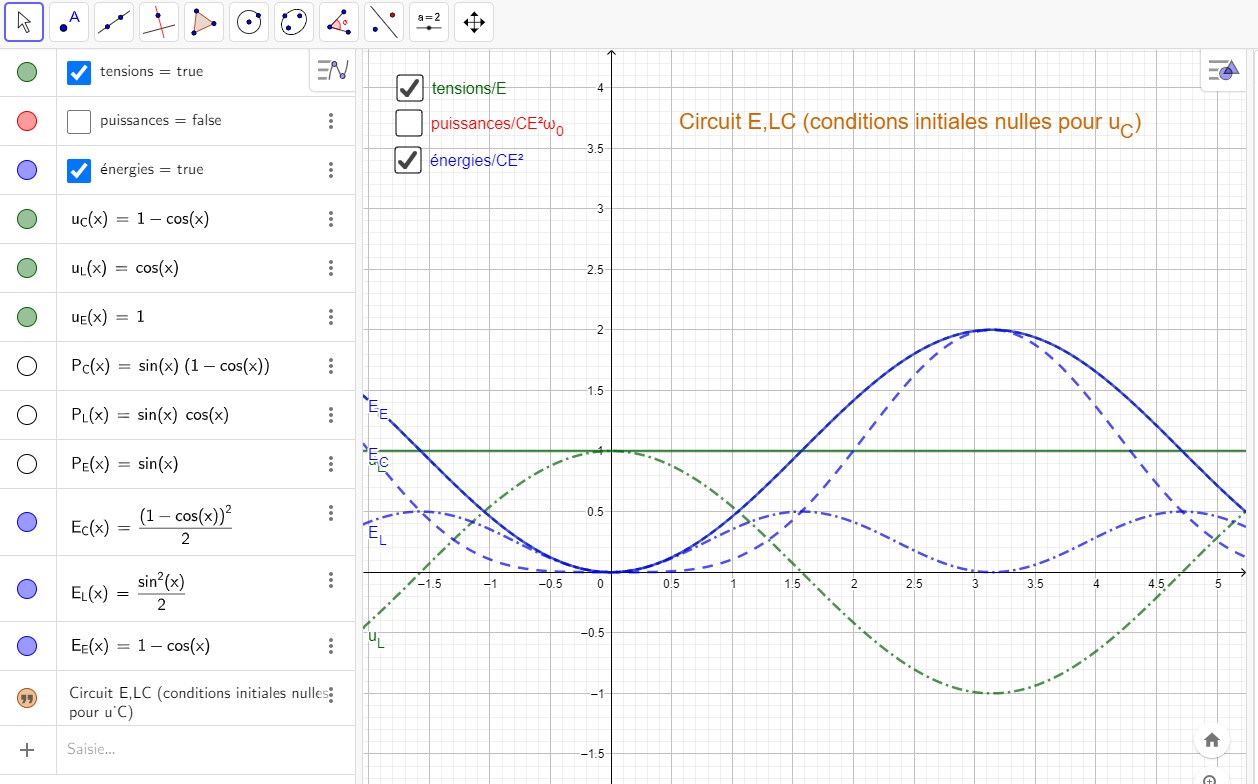This screenshot has height=784, width=1258.
Task: Choose the Angle measurement tool
Action: [339, 22]
